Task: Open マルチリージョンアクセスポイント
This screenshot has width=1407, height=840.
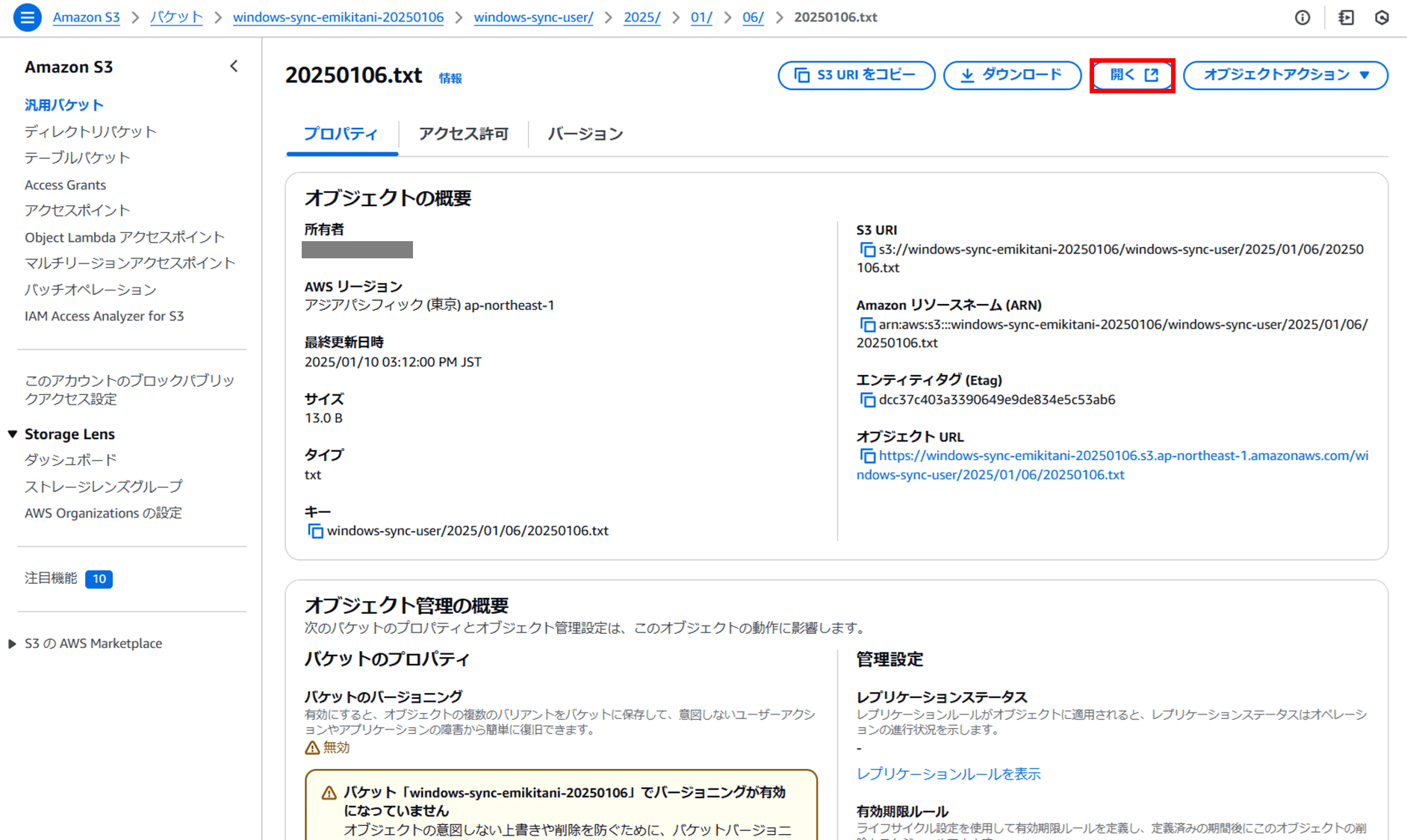Action: pyautogui.click(x=130, y=263)
